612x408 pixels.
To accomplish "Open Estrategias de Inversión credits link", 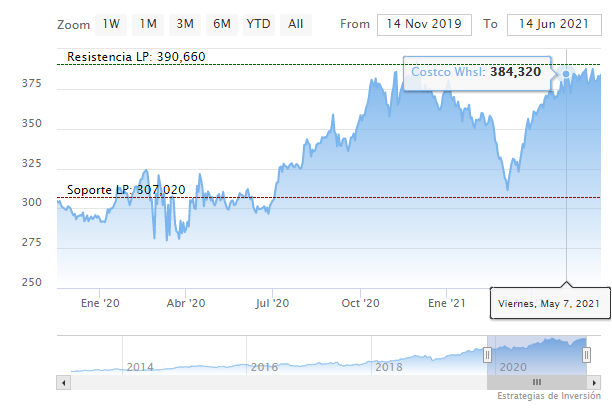I will (549, 397).
